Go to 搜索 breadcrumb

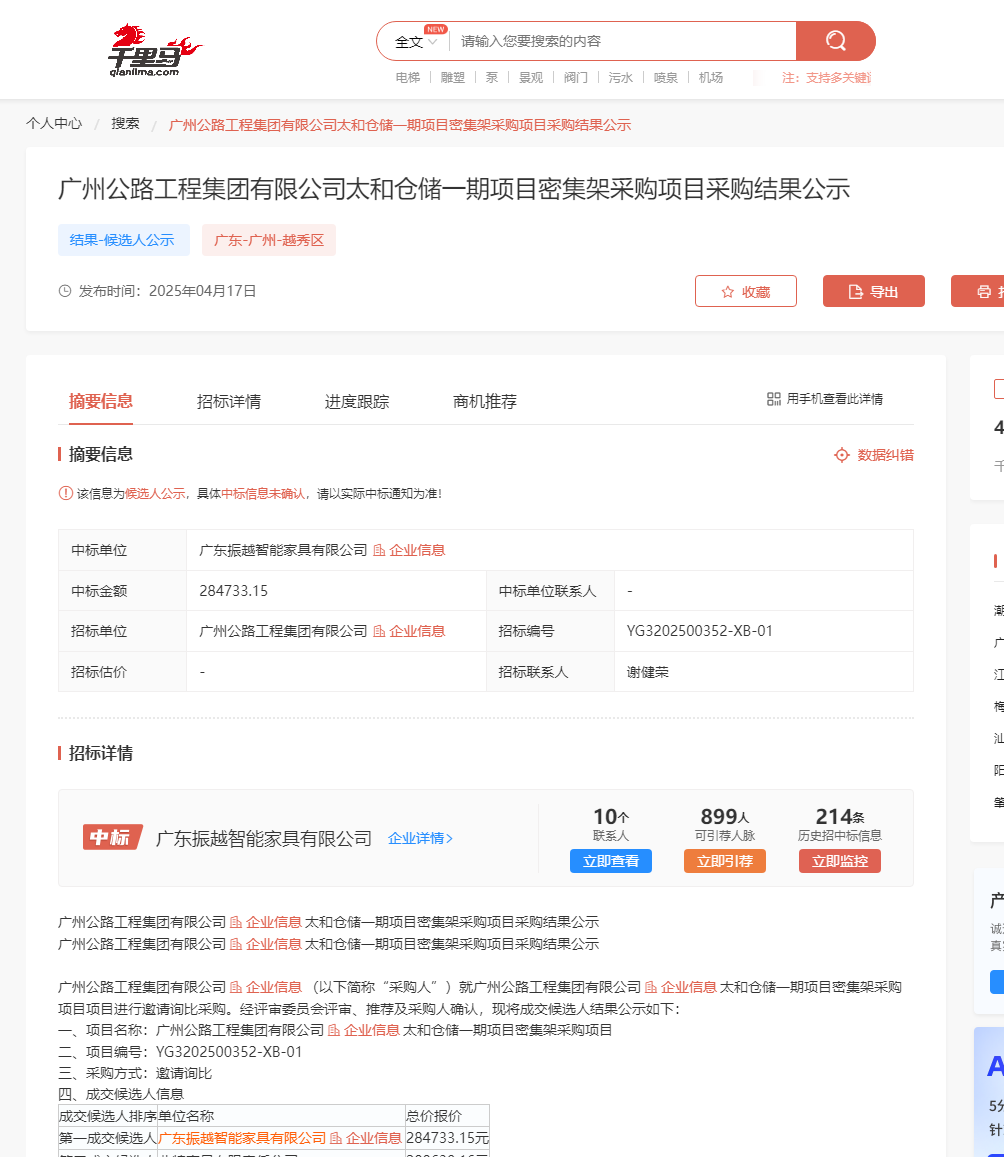[125, 123]
